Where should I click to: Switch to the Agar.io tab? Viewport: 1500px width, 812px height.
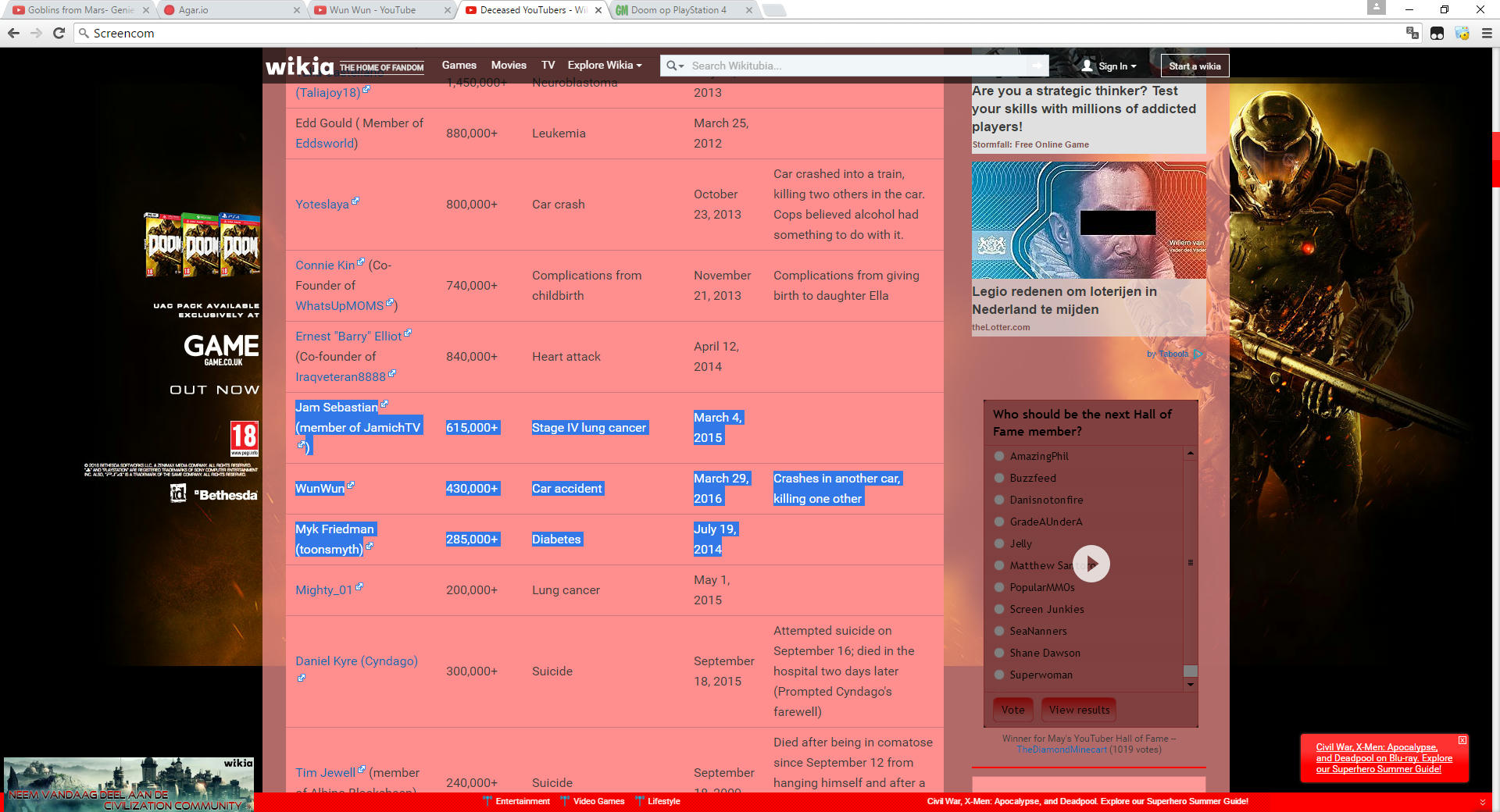tap(231, 10)
